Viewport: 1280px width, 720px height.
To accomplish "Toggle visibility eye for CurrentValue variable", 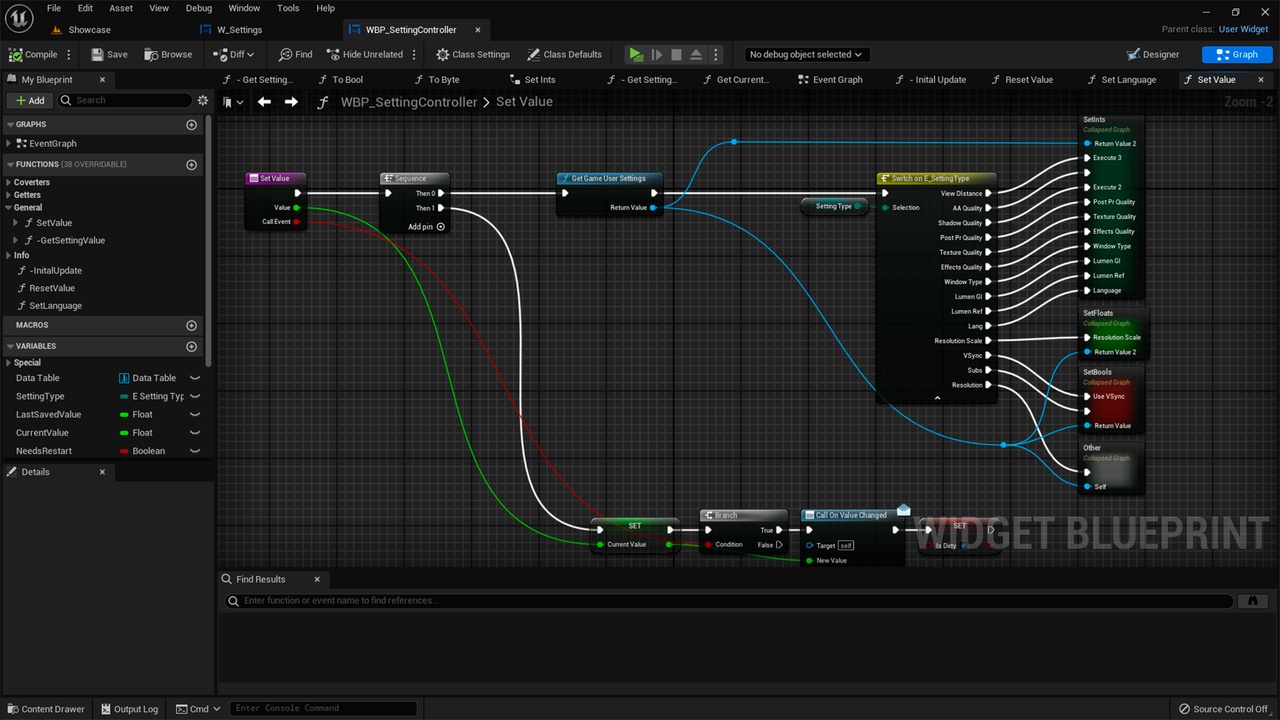I will pyautogui.click(x=195, y=433).
